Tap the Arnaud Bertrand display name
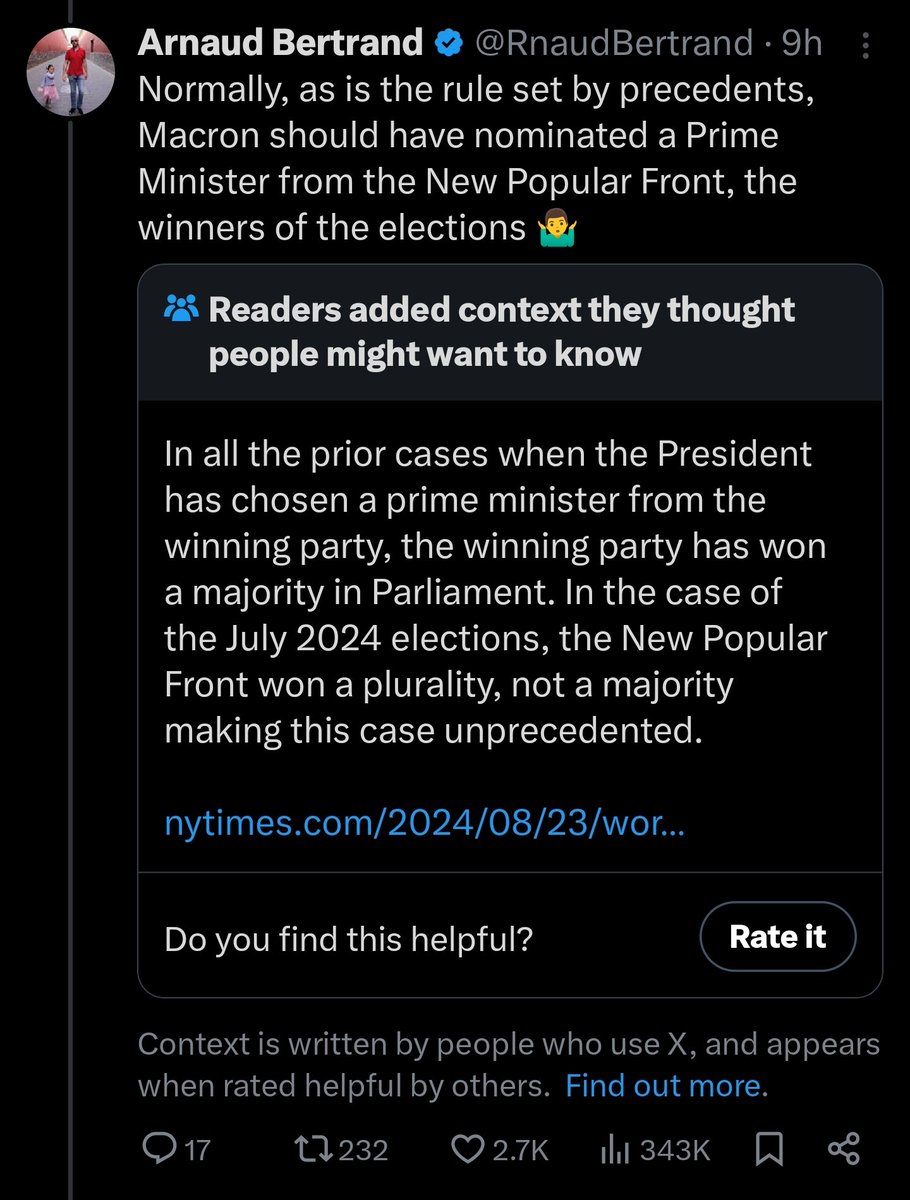 tap(280, 43)
